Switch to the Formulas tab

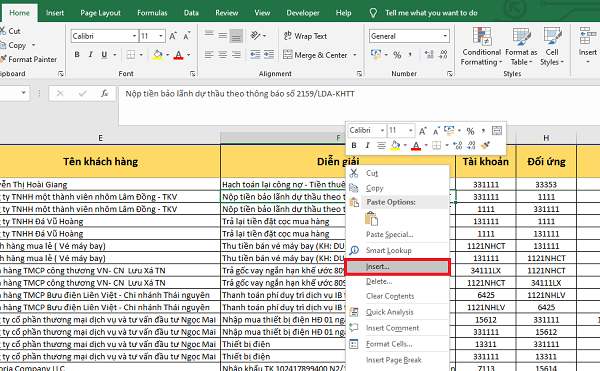(152, 13)
